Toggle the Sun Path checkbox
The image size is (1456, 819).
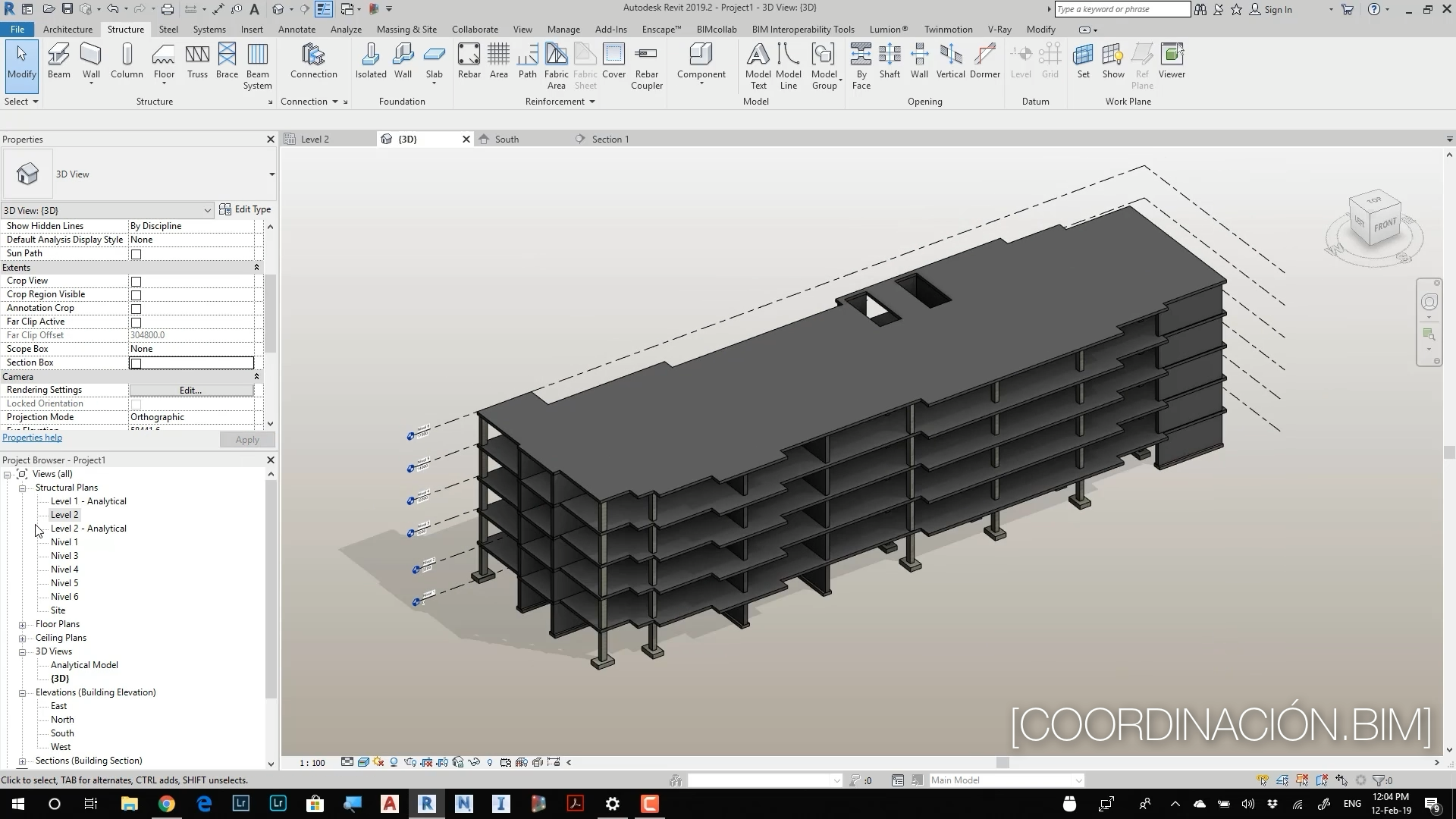[136, 254]
